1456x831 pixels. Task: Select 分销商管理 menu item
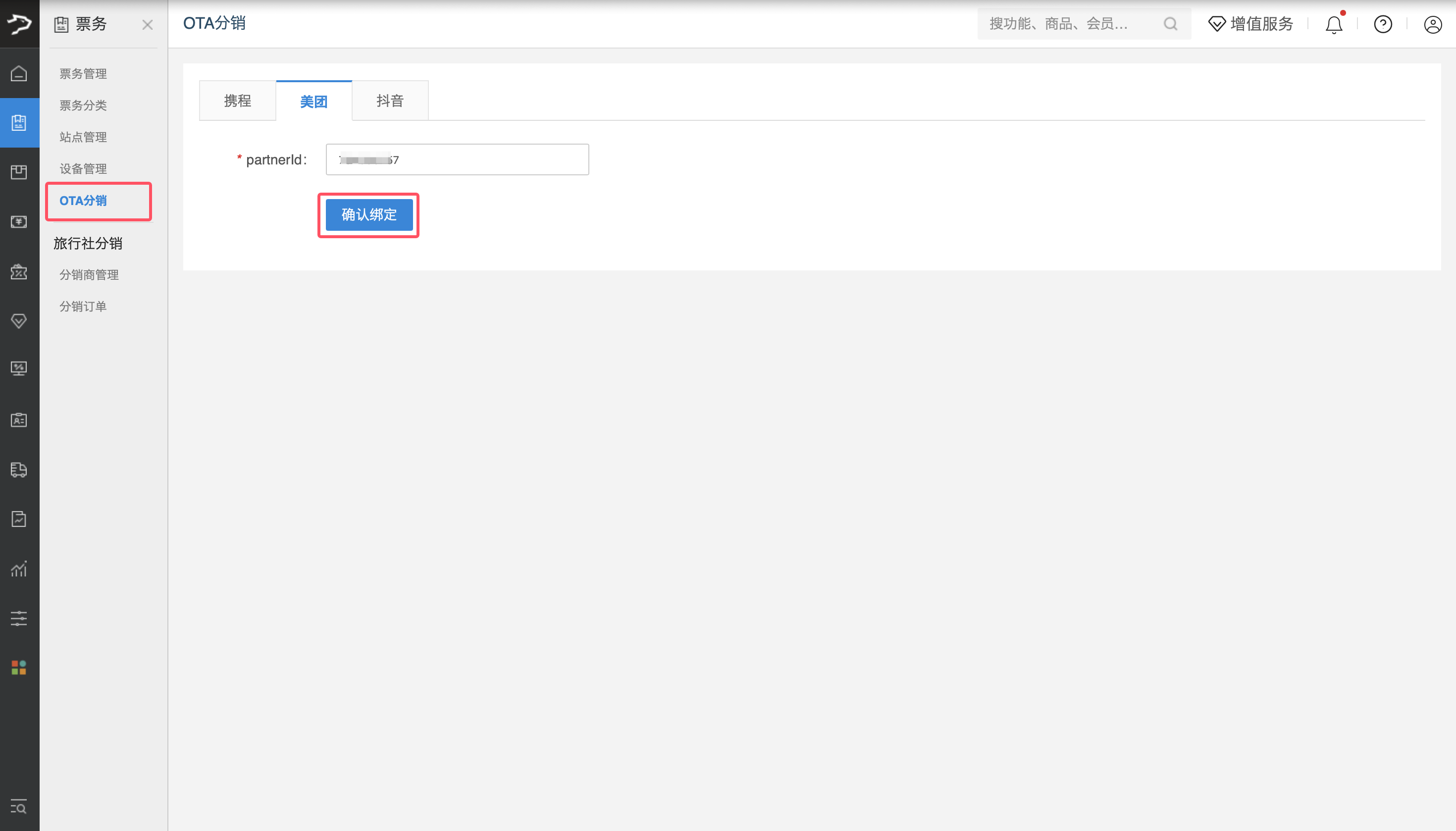click(x=89, y=274)
